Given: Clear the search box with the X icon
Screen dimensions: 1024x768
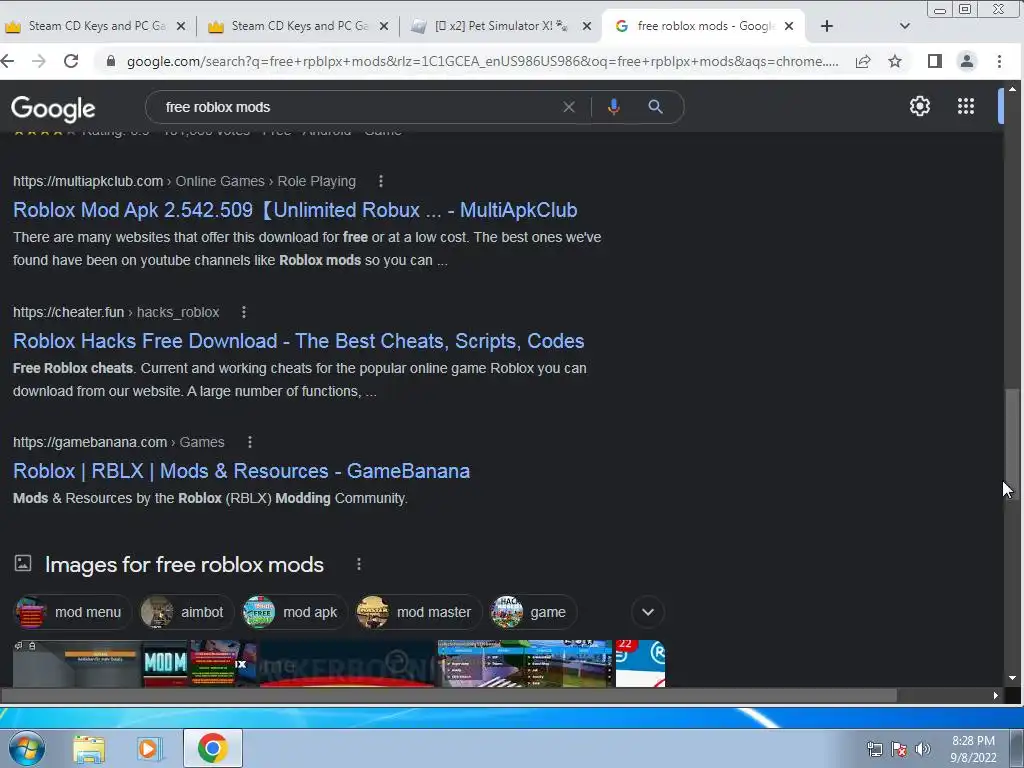Looking at the screenshot, I should (x=569, y=107).
